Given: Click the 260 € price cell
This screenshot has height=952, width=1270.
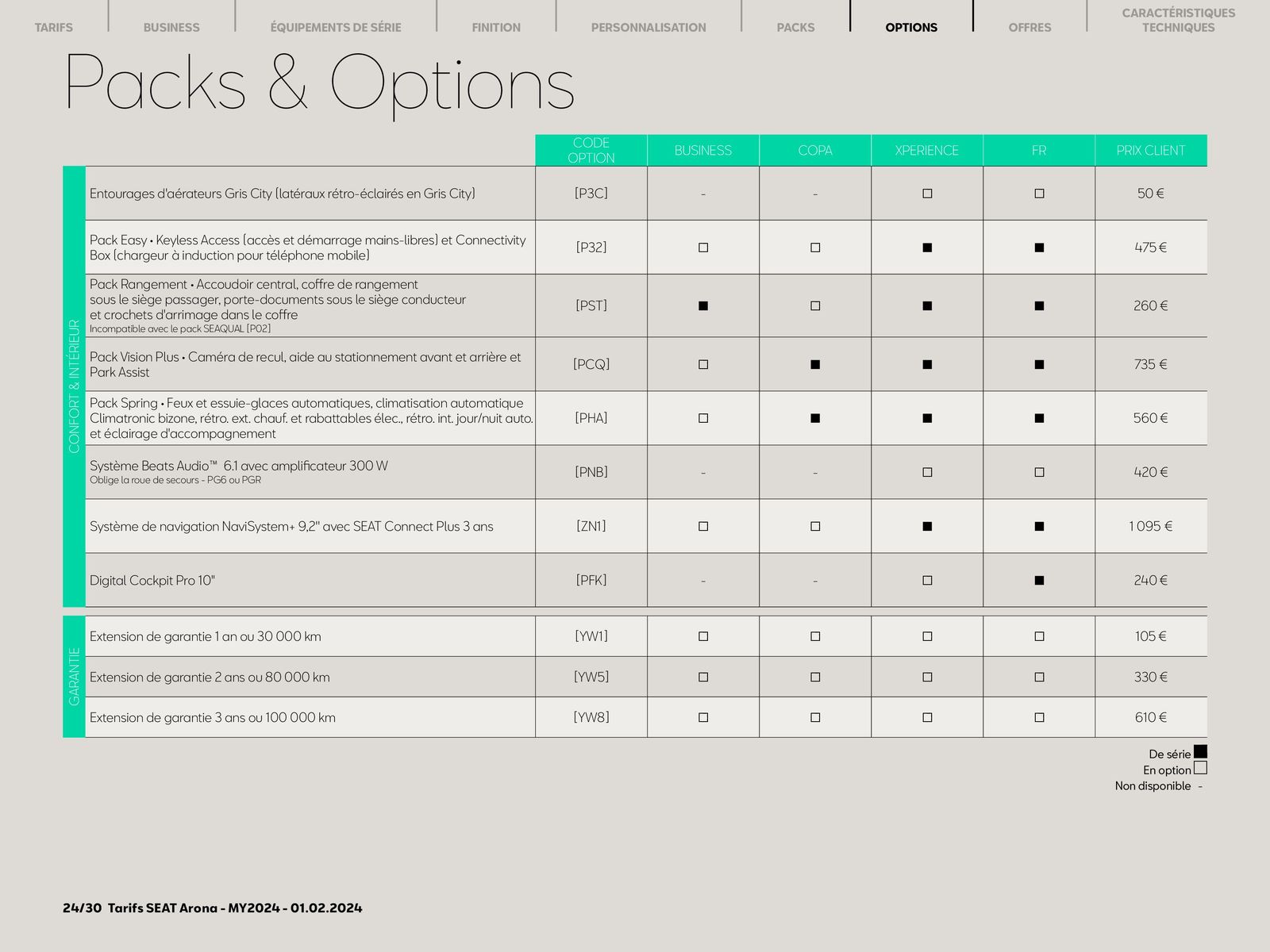Looking at the screenshot, I should click(1151, 305).
